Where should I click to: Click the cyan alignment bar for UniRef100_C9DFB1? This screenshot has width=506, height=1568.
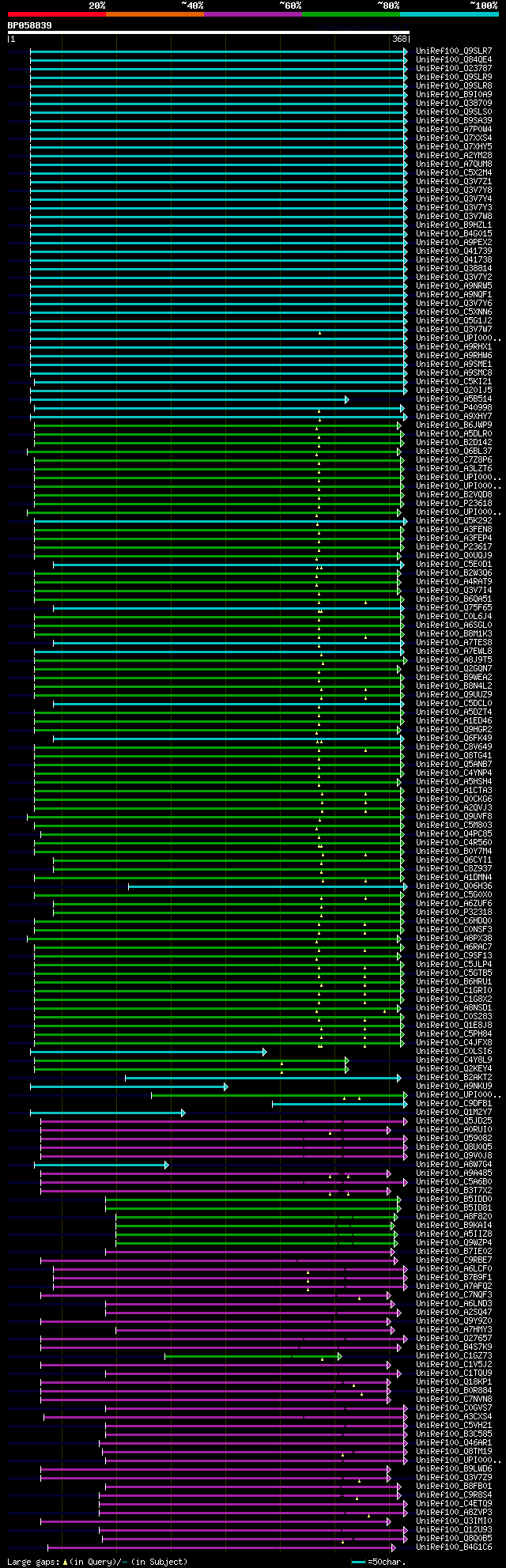340,1104
